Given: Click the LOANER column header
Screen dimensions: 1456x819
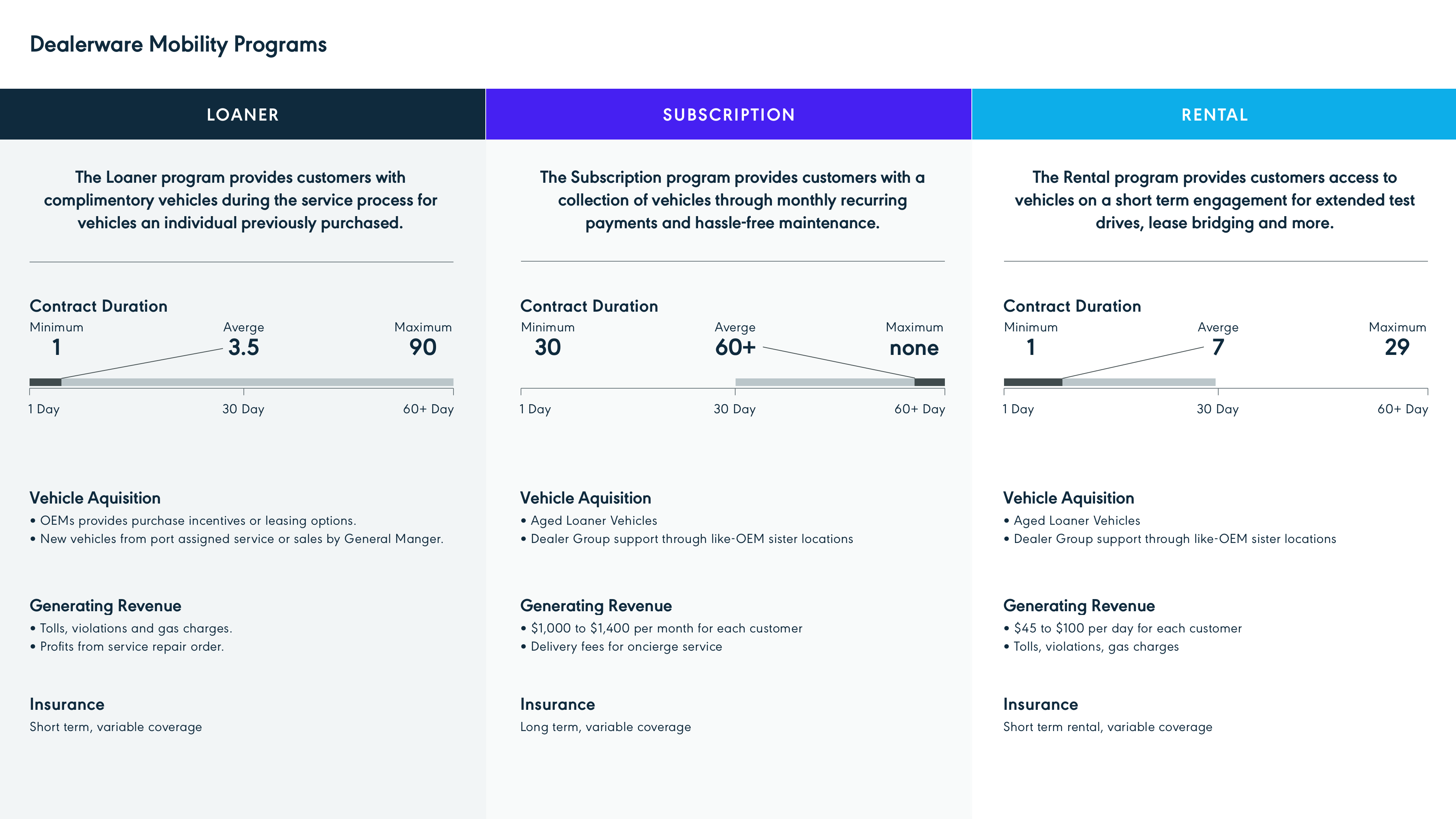Looking at the screenshot, I should [243, 115].
